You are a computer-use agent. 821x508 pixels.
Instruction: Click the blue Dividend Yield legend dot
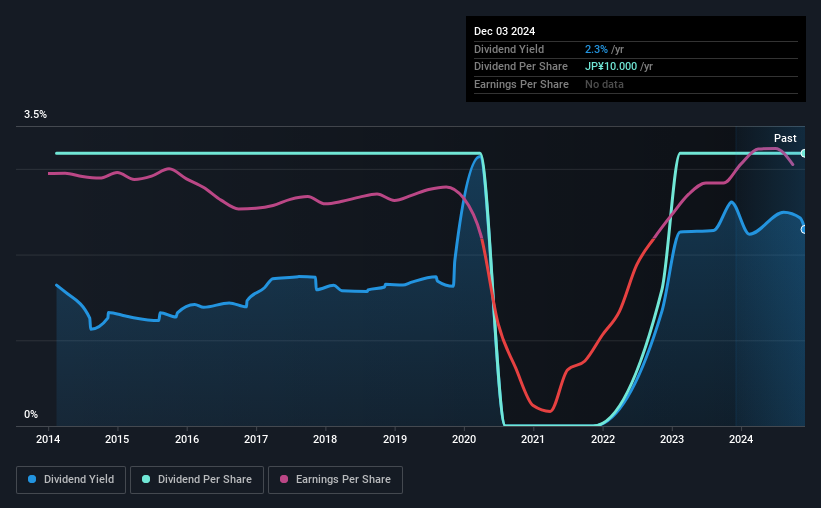(x=32, y=479)
